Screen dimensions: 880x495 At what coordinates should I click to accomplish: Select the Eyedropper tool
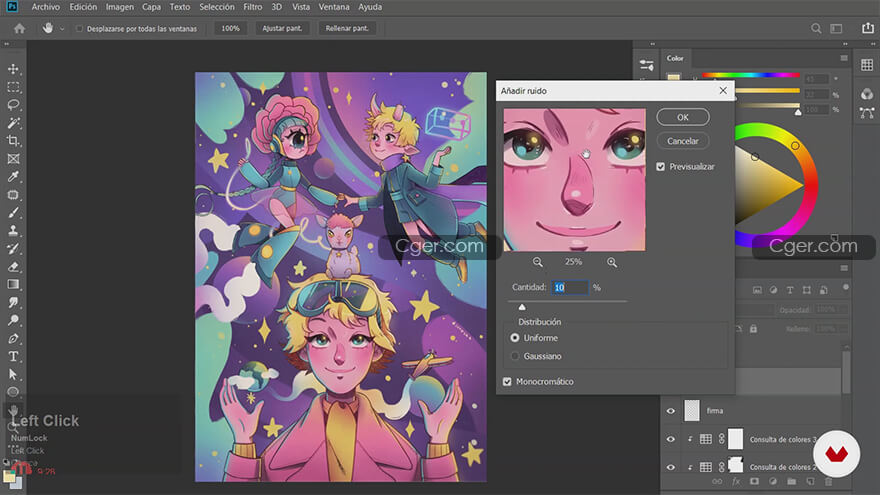13,177
